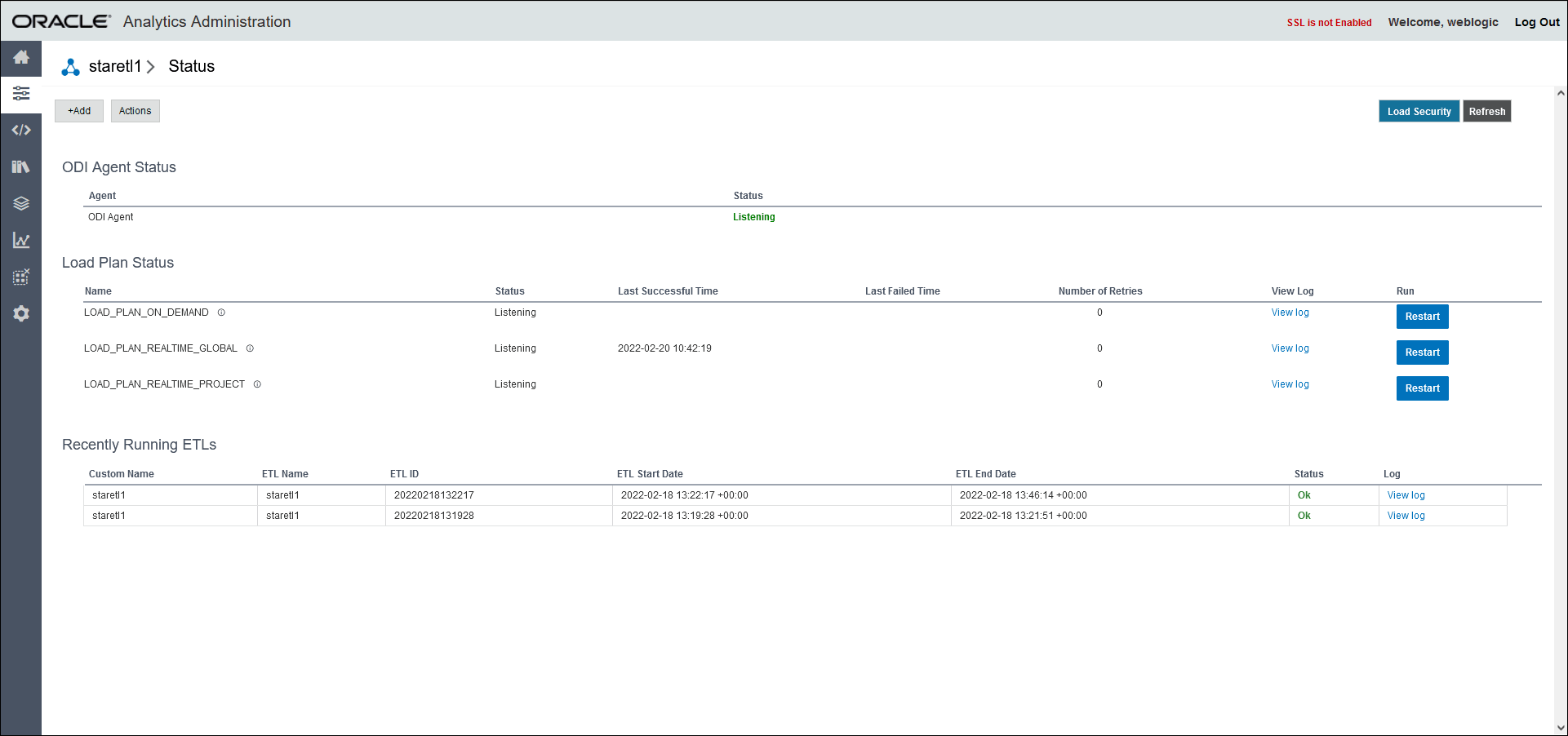The image size is (1568, 736).
Task: Click the Custom Name column header
Action: pos(121,474)
